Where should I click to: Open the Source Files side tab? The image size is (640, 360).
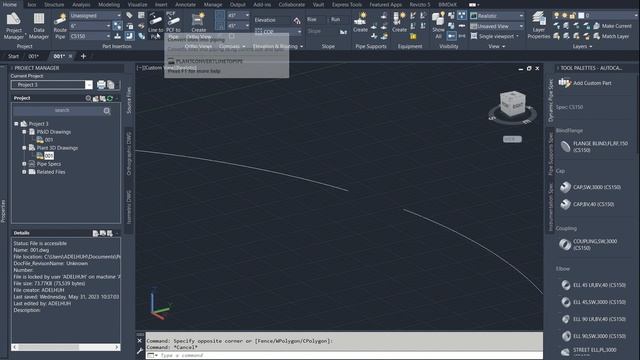click(x=129, y=100)
